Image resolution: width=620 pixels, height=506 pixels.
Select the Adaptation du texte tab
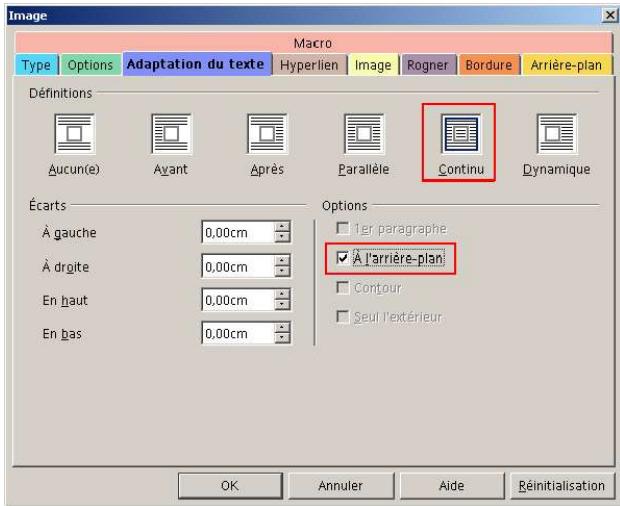[x=197, y=64]
